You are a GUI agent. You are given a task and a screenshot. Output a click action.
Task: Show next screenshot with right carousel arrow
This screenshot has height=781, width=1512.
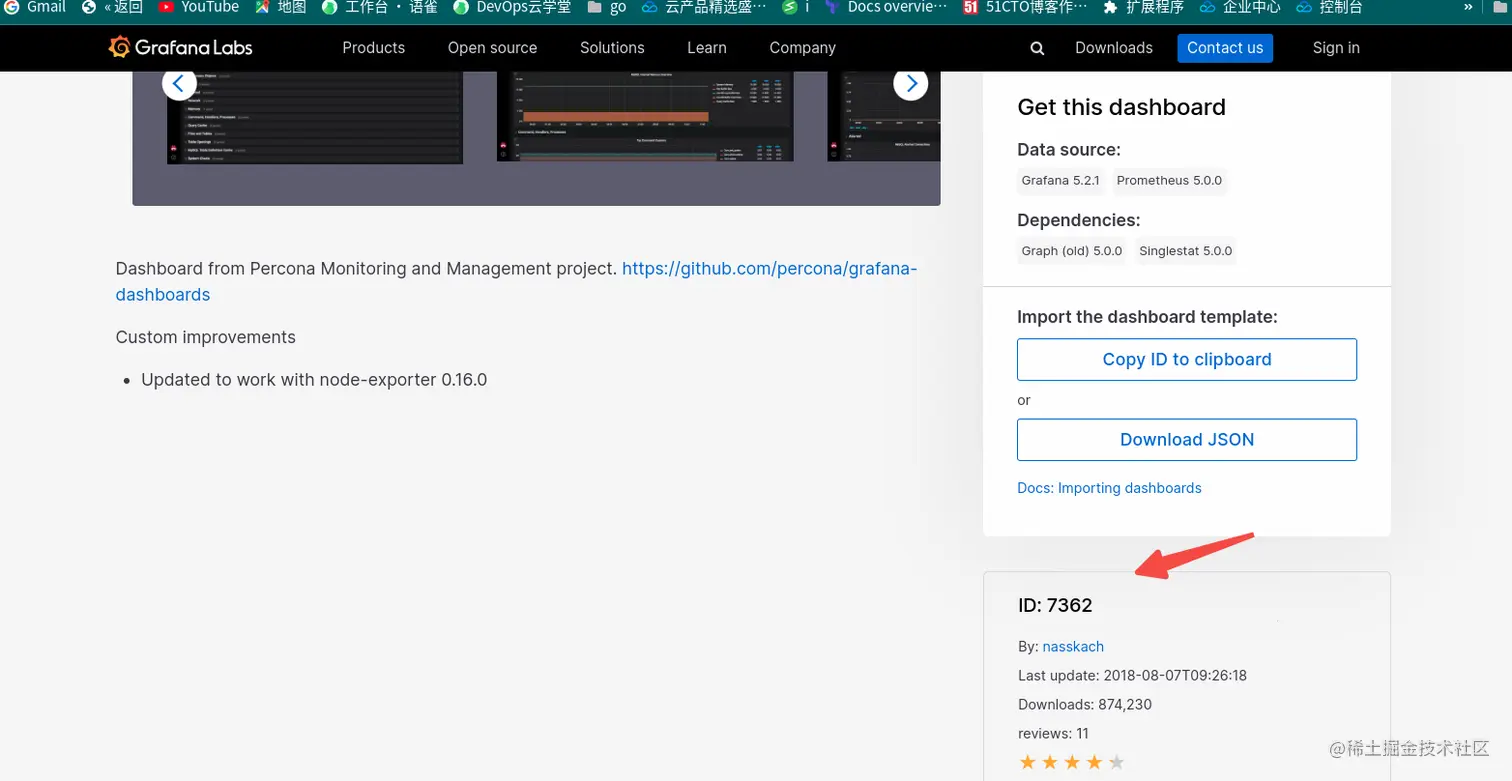click(911, 83)
